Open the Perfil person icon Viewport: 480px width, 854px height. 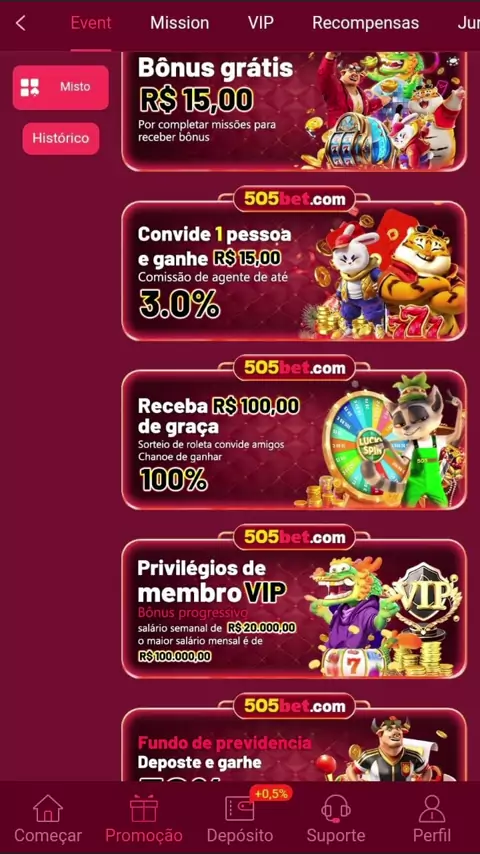pyautogui.click(x=432, y=808)
